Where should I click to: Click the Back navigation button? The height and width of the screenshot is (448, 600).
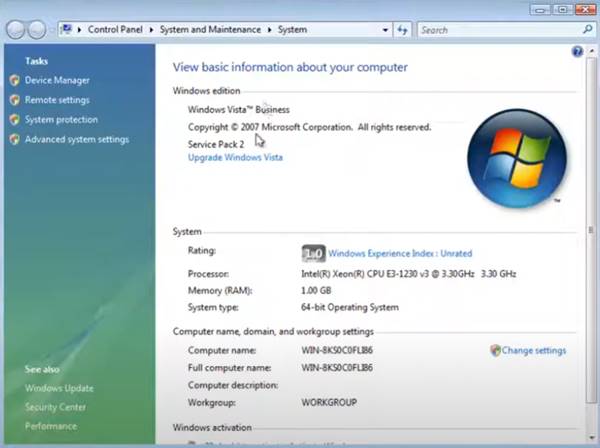[16, 30]
